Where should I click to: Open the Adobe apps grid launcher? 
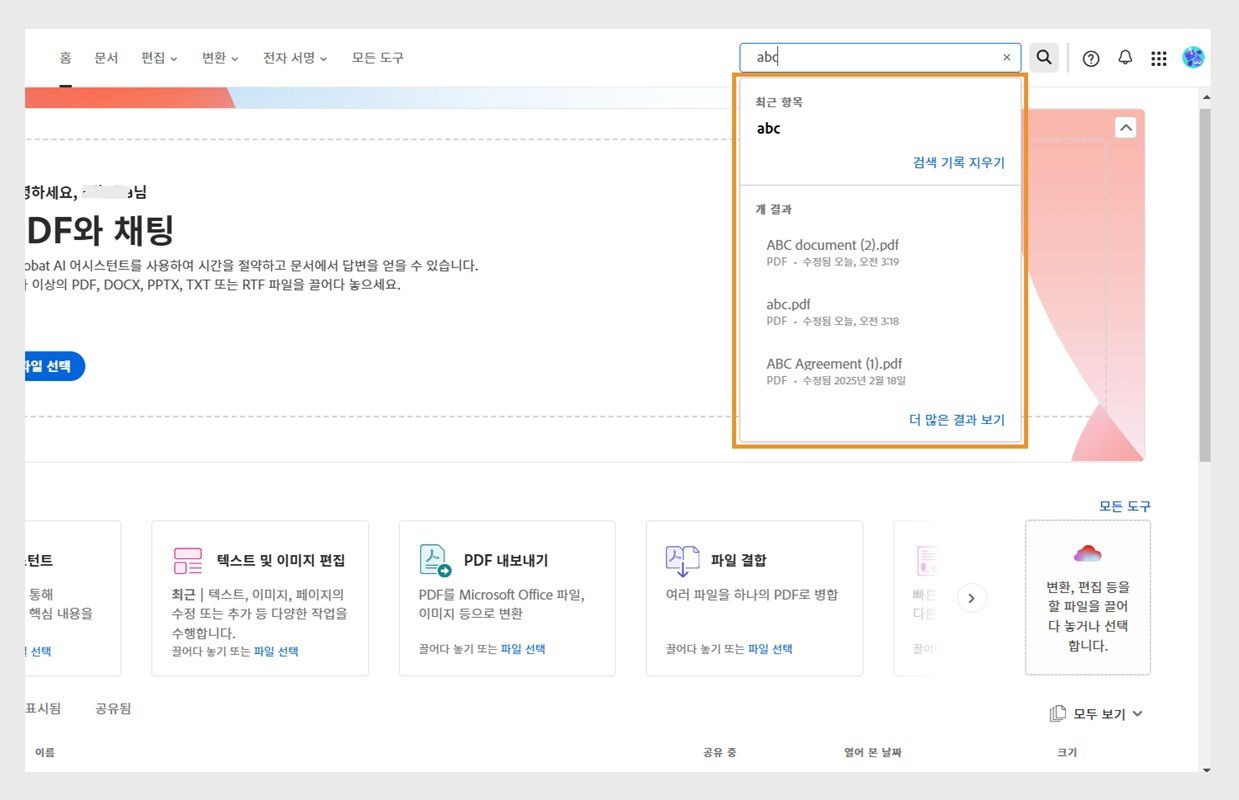pos(1158,58)
